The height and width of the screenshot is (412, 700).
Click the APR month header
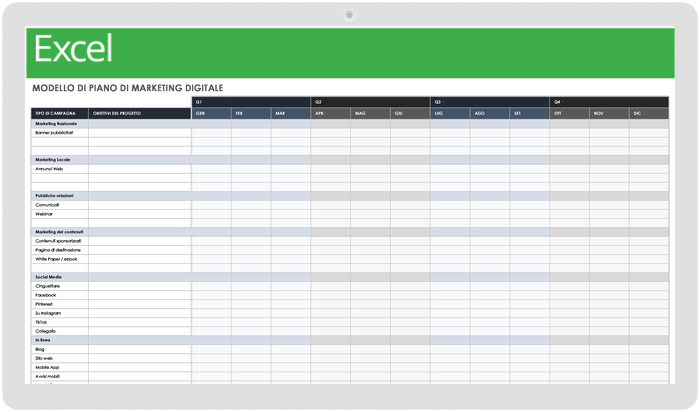click(x=331, y=113)
